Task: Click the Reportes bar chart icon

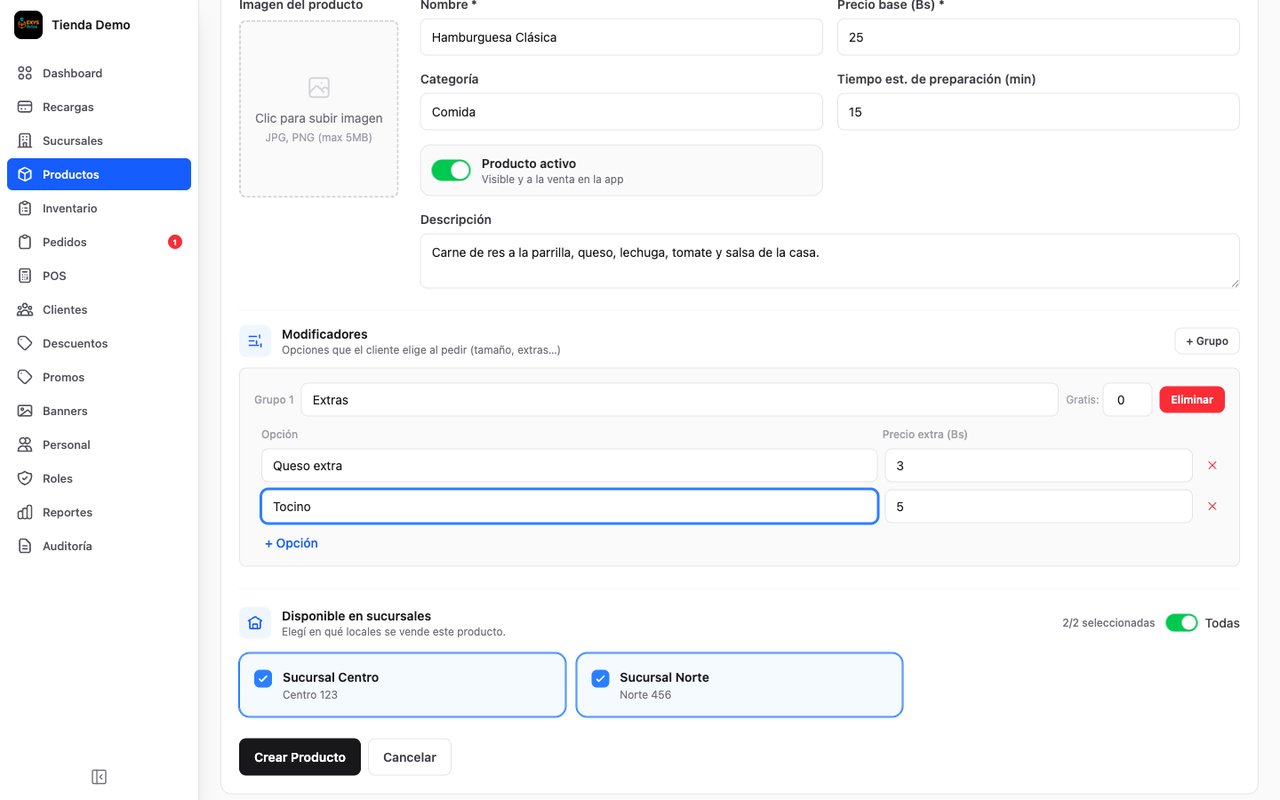Action: [x=25, y=512]
